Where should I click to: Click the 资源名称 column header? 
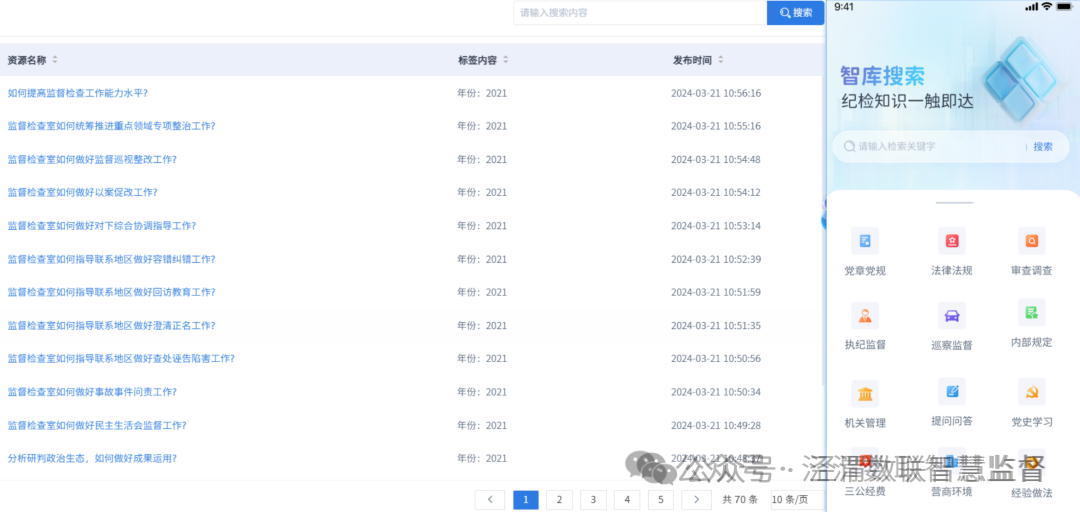click(x=27, y=60)
